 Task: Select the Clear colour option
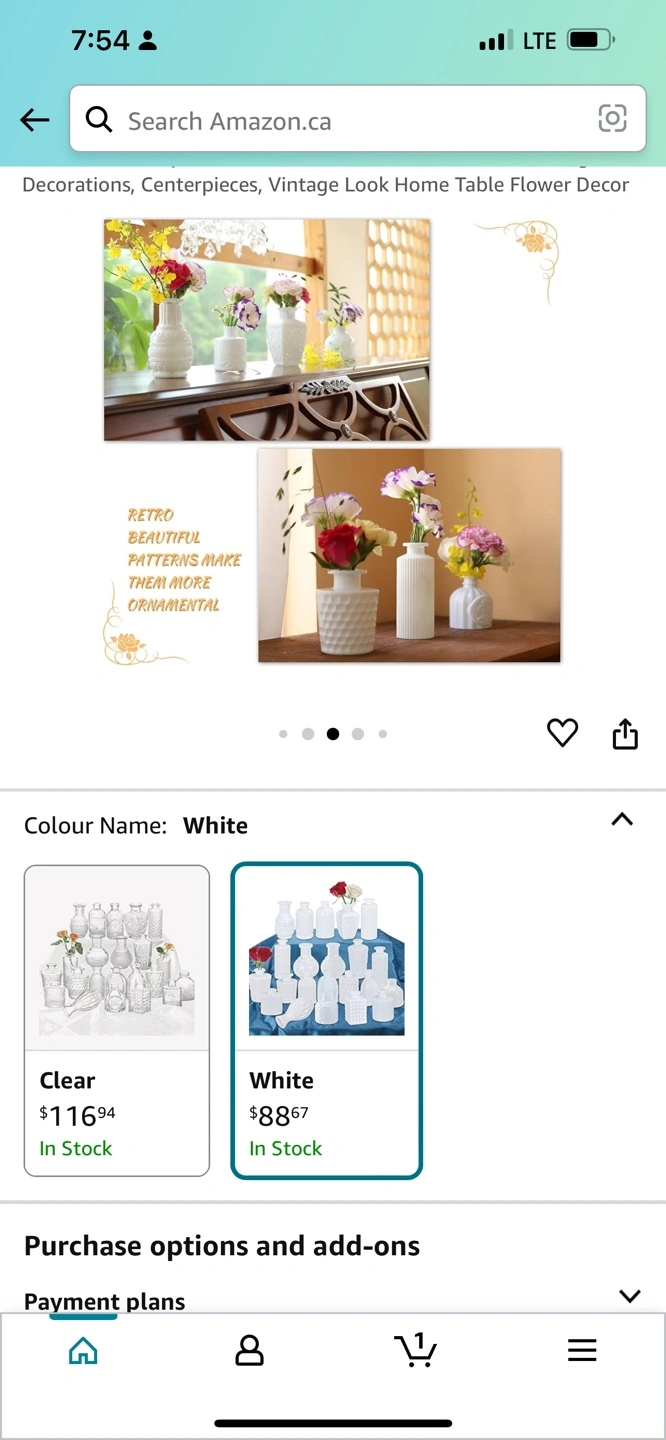pos(117,1021)
